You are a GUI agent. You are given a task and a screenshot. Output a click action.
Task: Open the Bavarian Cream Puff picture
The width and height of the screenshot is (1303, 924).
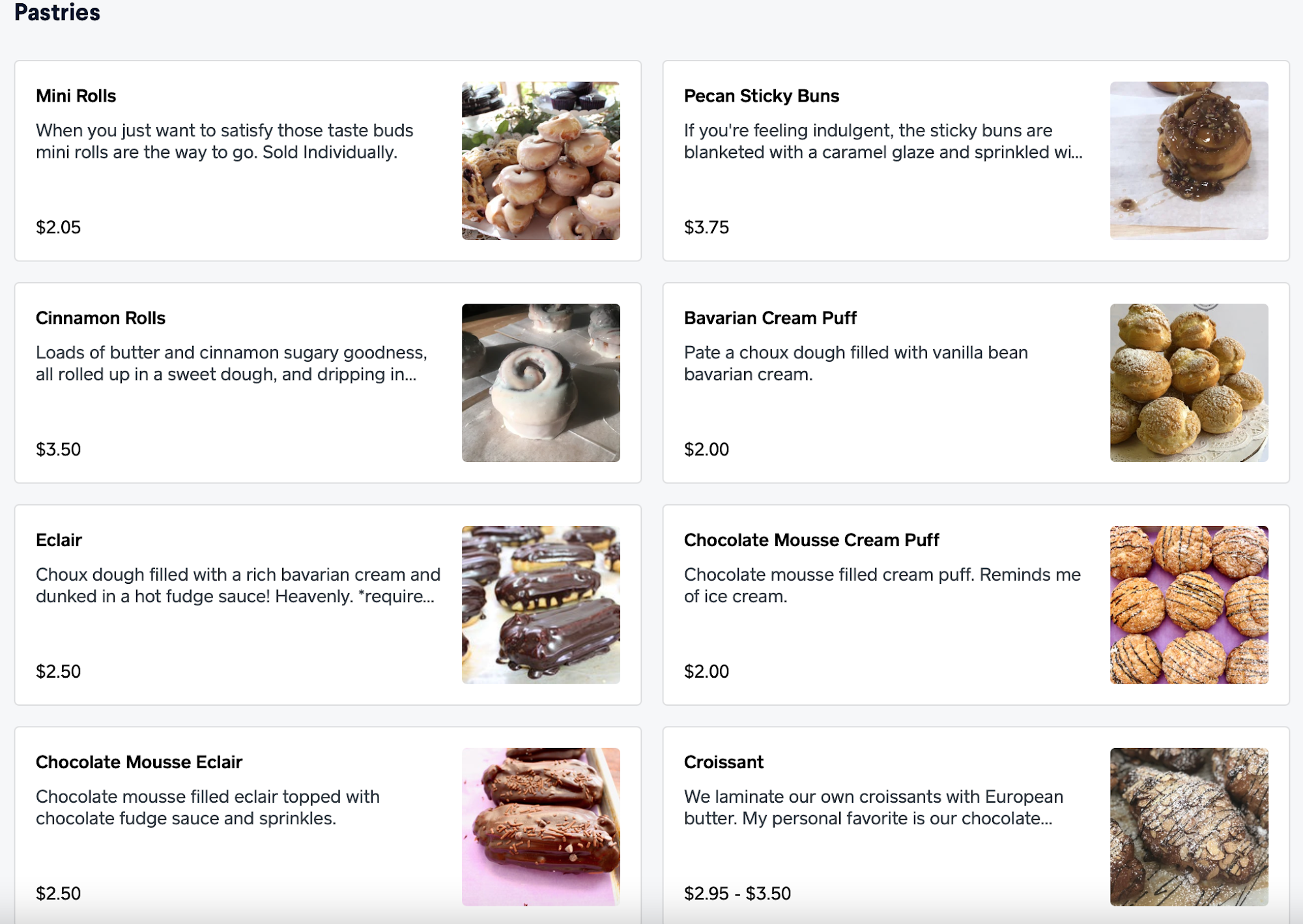pos(1189,383)
